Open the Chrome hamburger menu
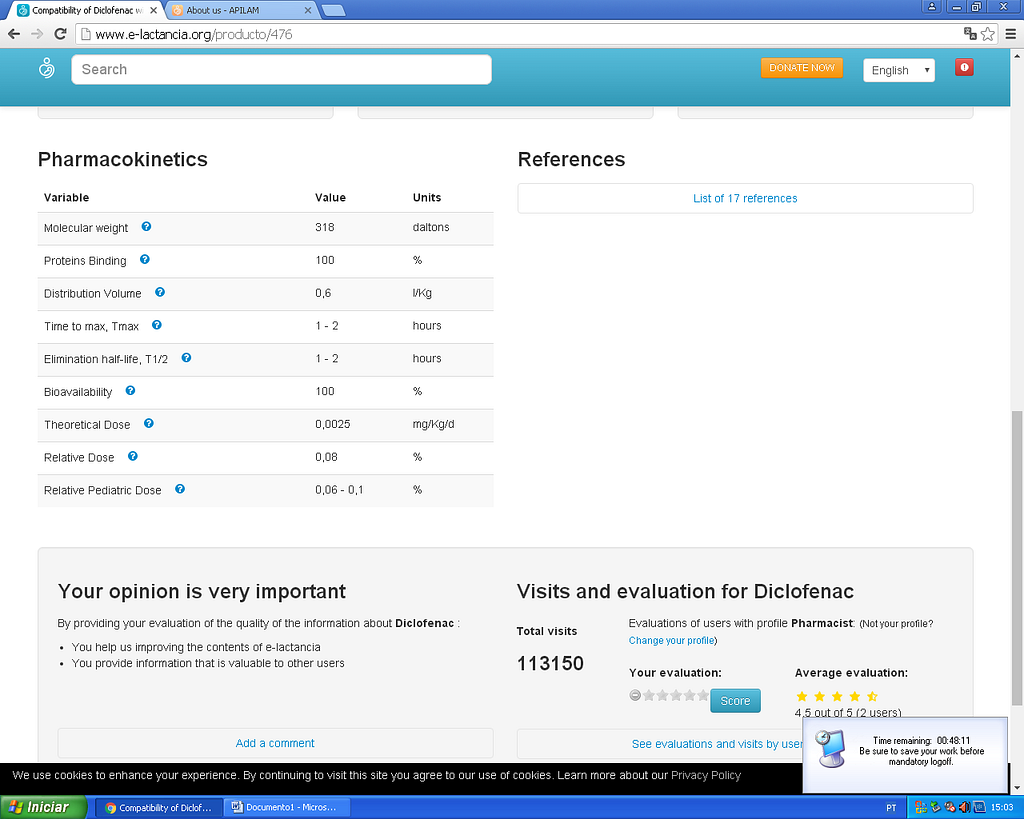Screen dimensions: 1024x819 1010,34
